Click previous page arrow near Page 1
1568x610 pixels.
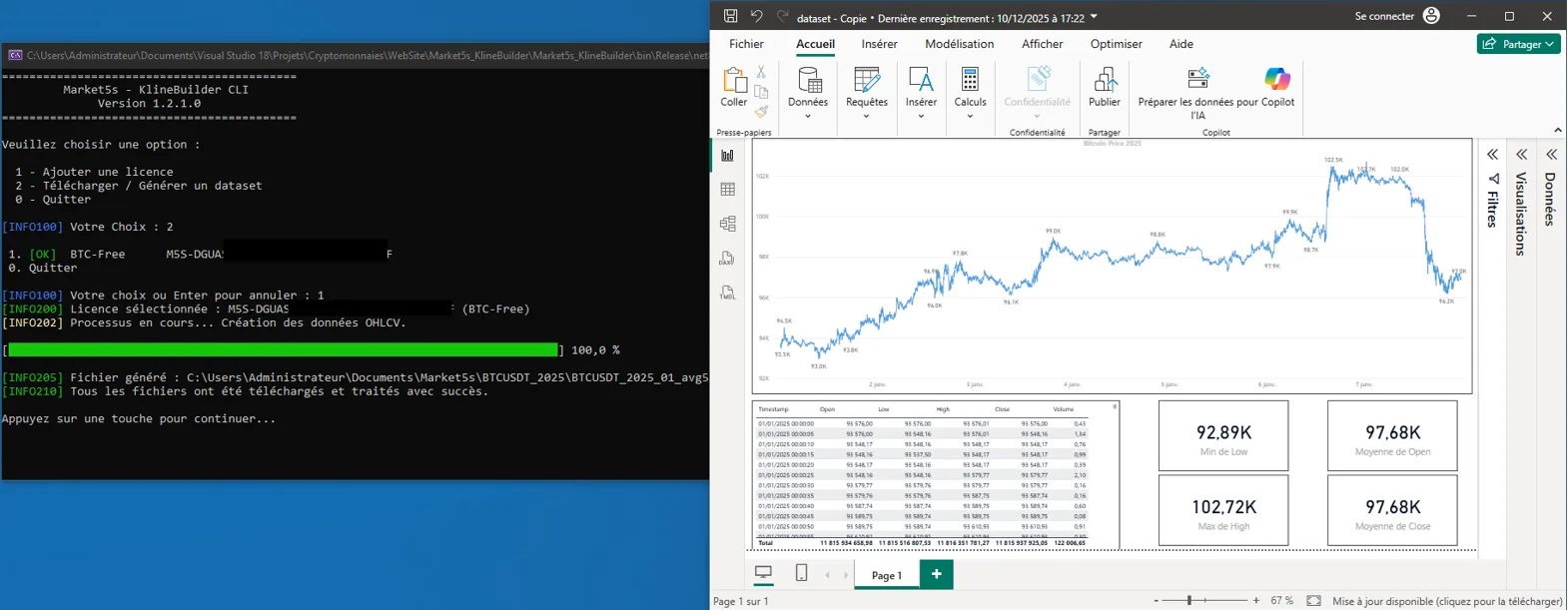coord(827,575)
